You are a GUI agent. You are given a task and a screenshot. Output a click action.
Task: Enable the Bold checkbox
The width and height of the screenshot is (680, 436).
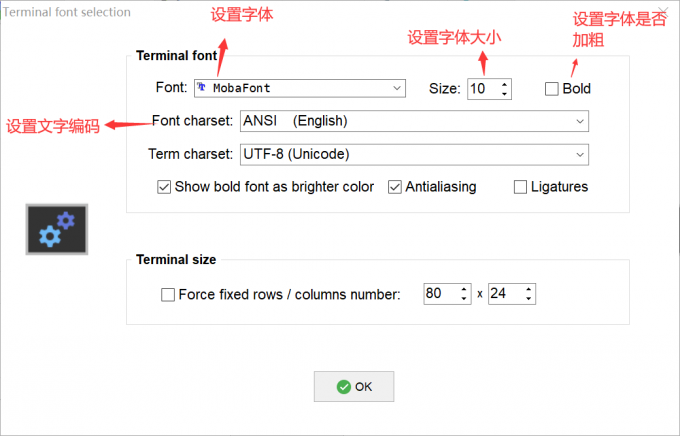[x=551, y=89]
